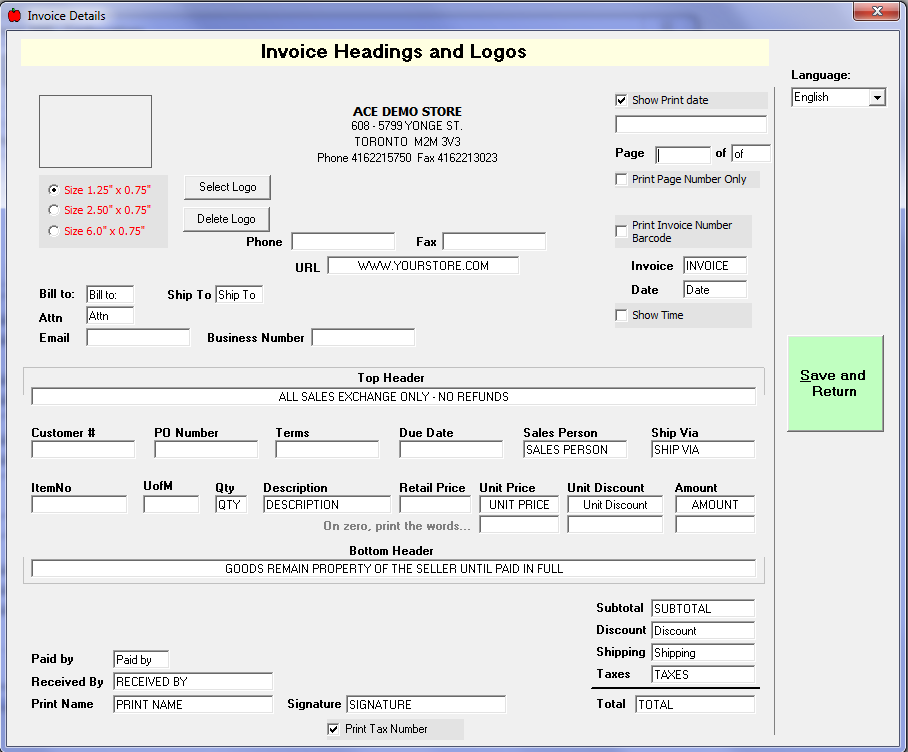Click the Delete Logo button
This screenshot has height=752, width=908.
point(226,219)
